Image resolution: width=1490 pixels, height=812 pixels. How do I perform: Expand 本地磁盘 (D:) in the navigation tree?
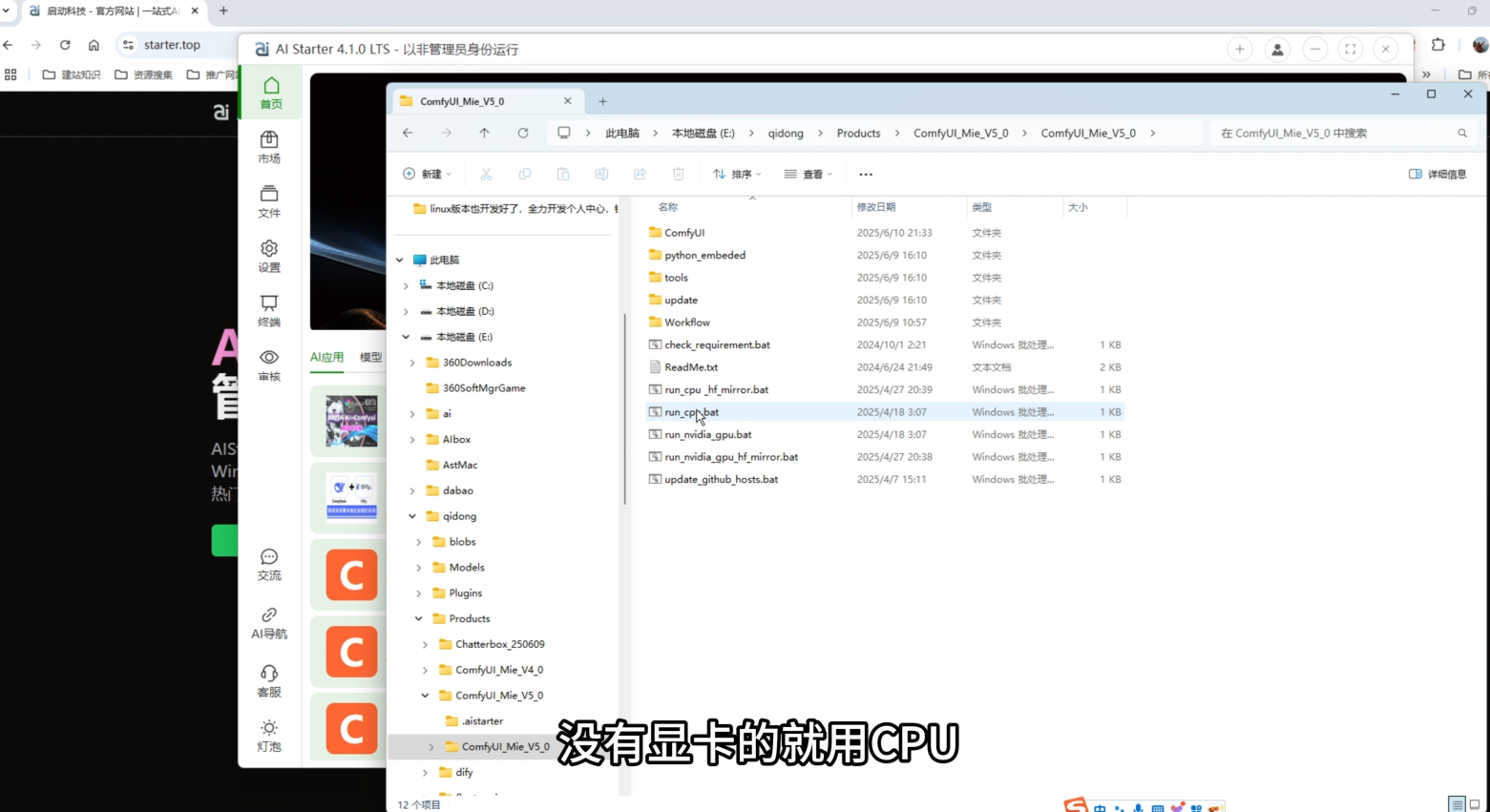point(406,311)
